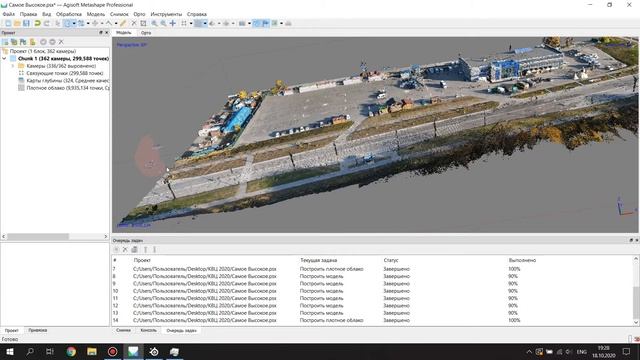Remove items with the Project pane X icon
The height and width of the screenshot is (360, 640).
click(x=61, y=42)
